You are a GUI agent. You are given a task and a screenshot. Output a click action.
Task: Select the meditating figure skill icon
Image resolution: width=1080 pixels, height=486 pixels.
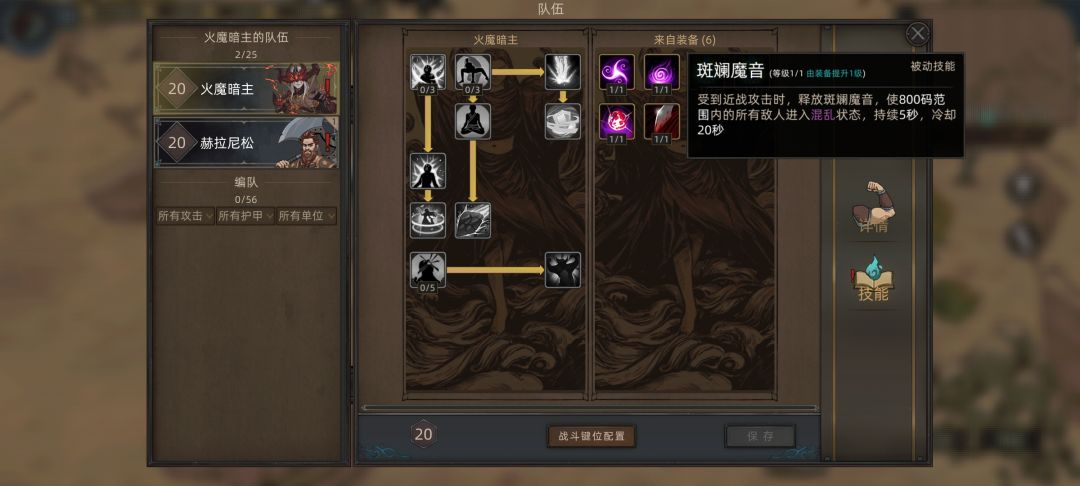(x=472, y=121)
